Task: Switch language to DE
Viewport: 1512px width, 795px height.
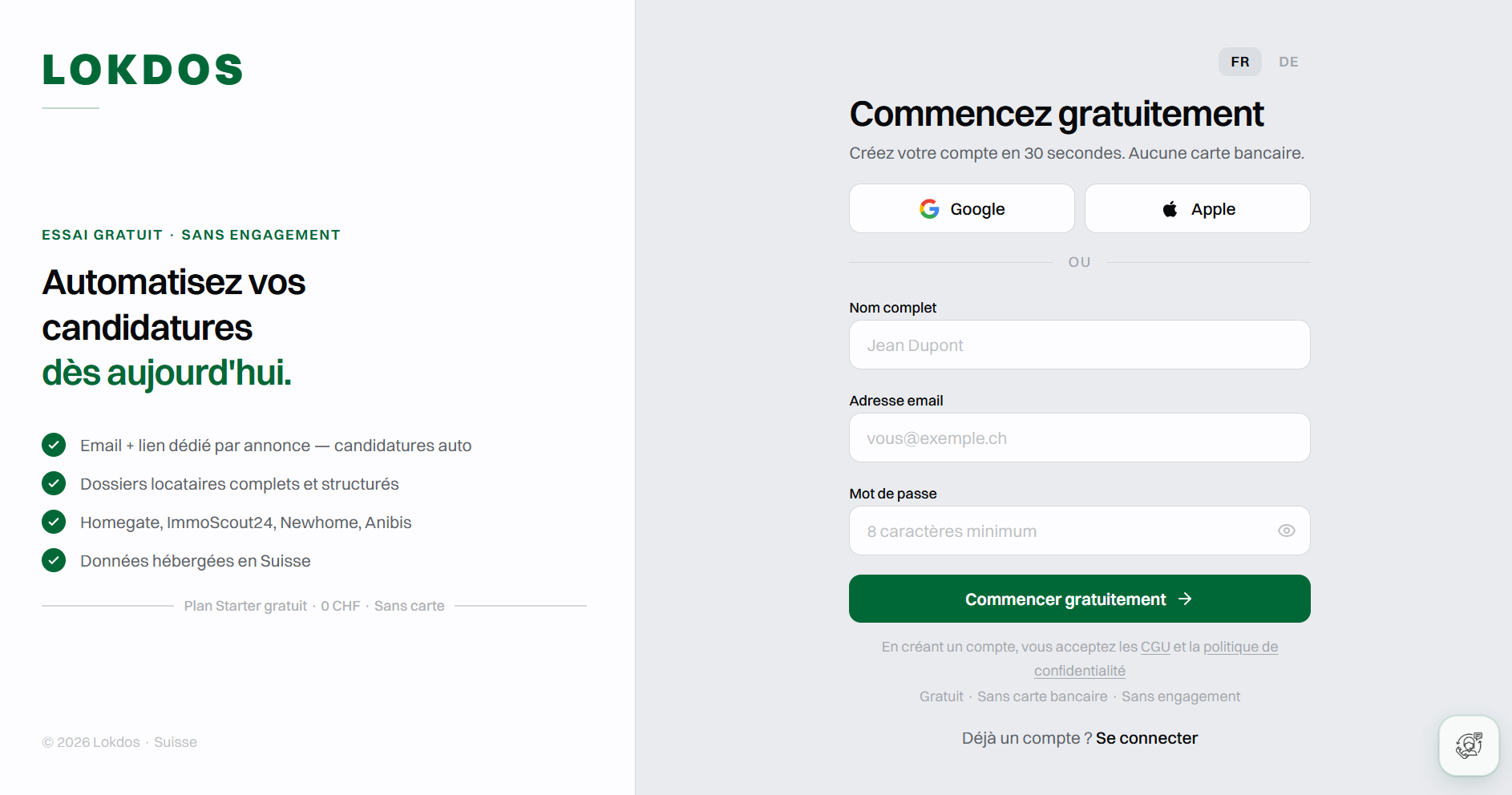Action: (1288, 62)
